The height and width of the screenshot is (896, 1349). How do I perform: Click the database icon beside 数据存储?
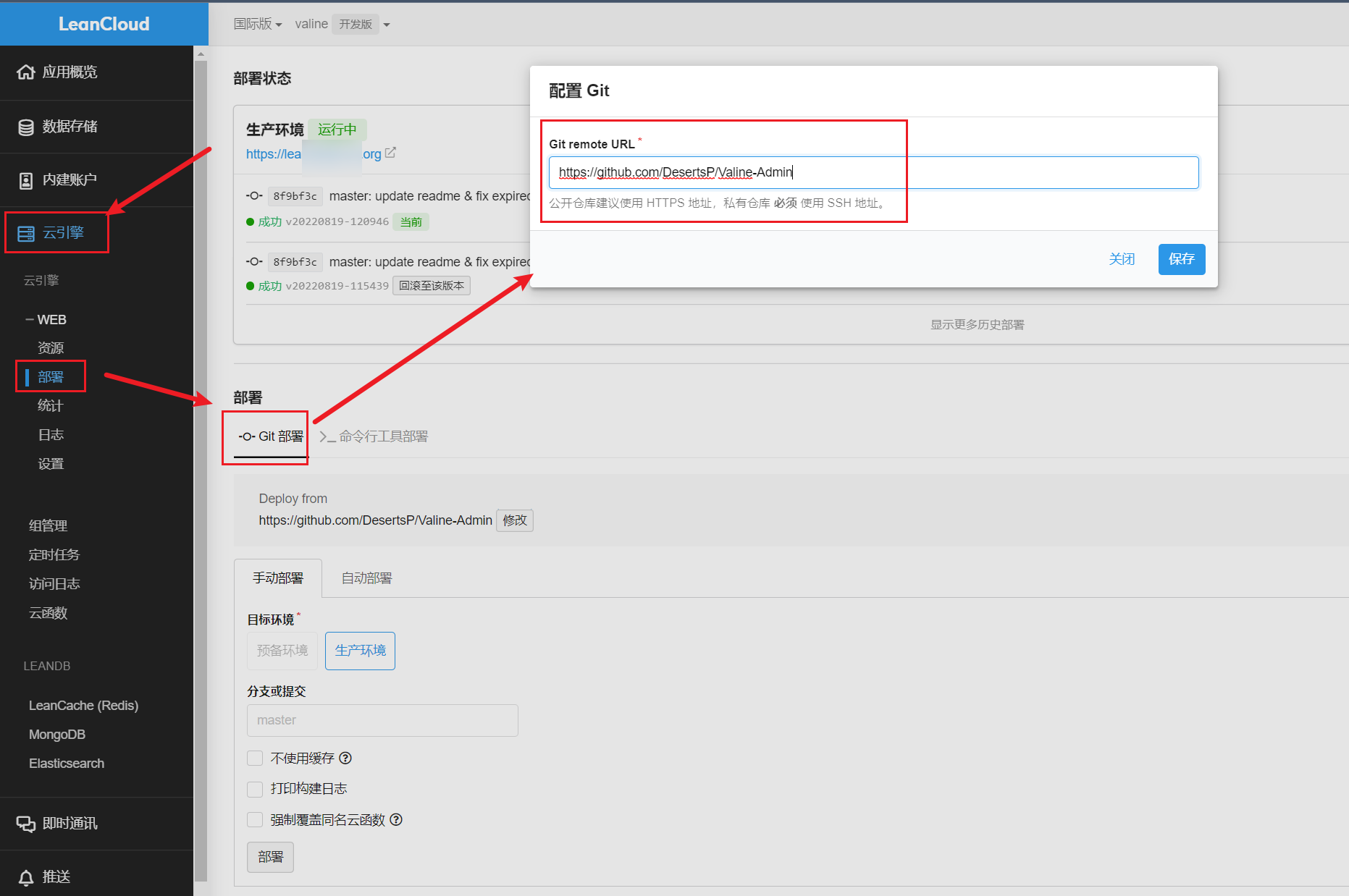[26, 127]
